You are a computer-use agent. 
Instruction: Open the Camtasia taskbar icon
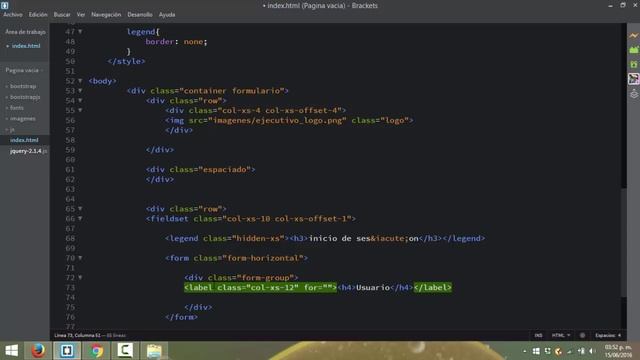pos(125,351)
